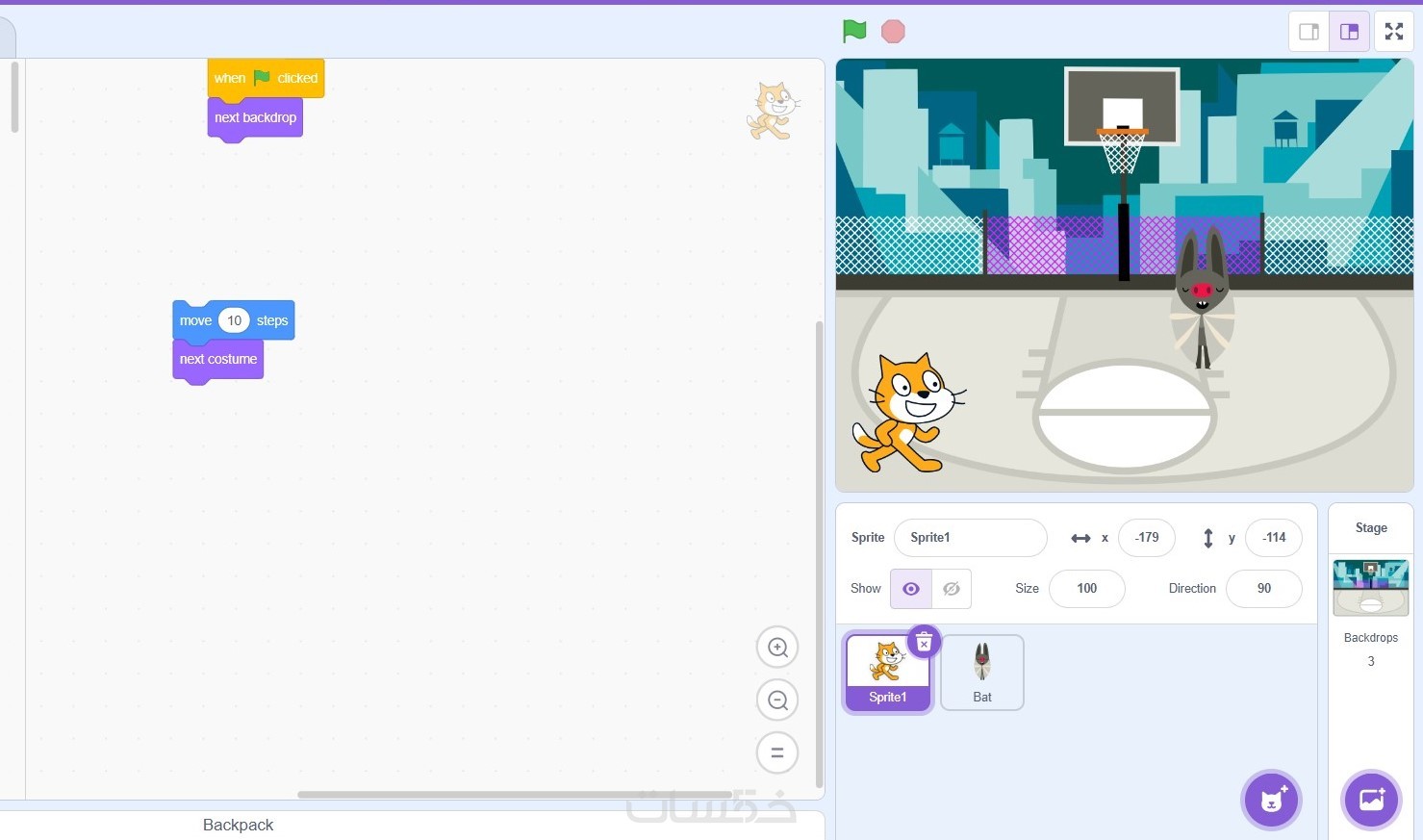The height and width of the screenshot is (840, 1423).
Task: Select the Stage backdrop thumbnail
Action: [1371, 588]
